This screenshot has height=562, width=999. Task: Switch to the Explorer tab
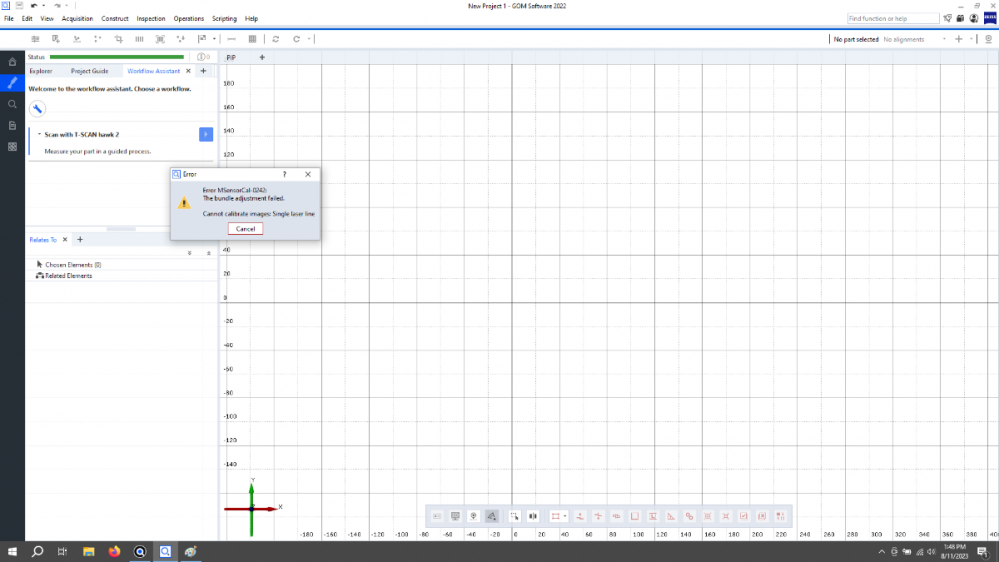(x=41, y=71)
